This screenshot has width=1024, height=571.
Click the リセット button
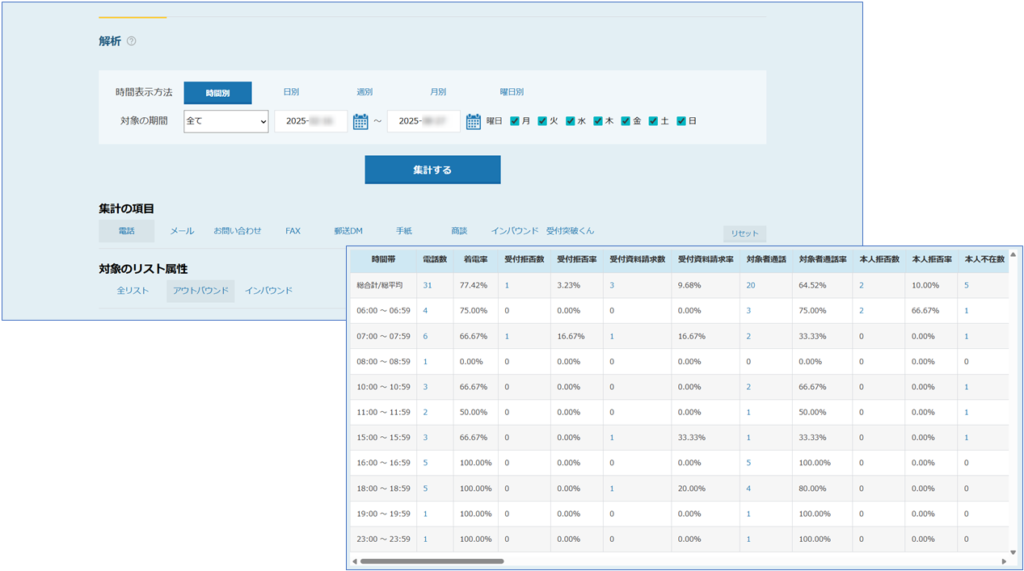pos(744,233)
